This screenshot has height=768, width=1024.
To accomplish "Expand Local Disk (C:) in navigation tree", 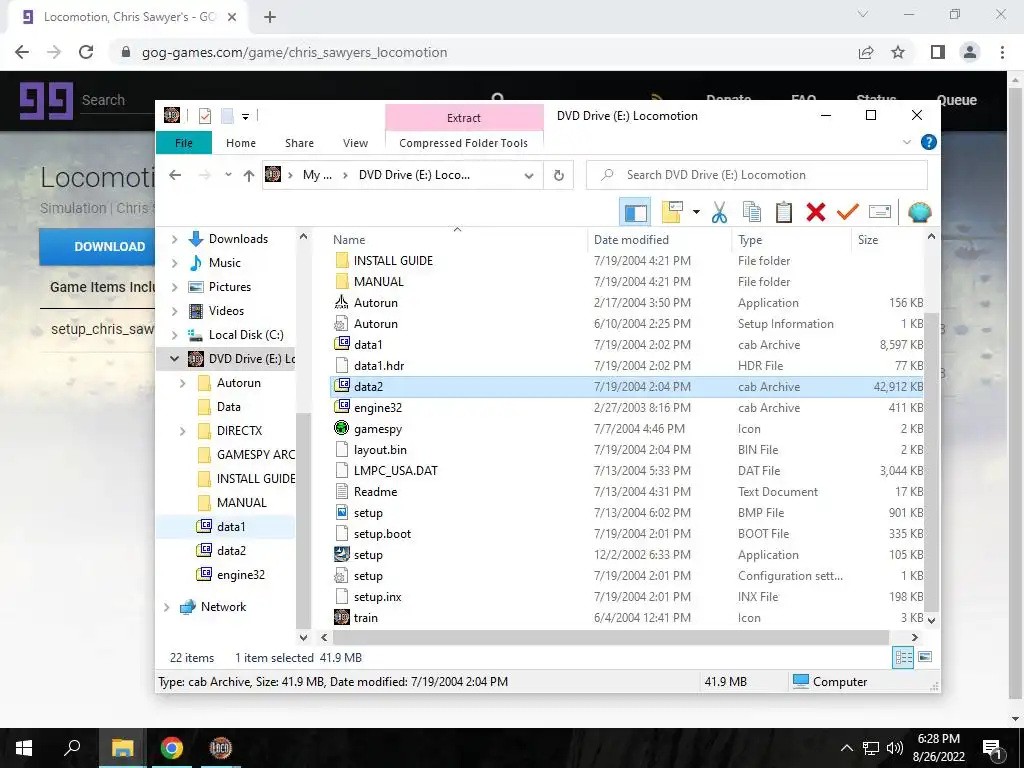I will [174, 335].
